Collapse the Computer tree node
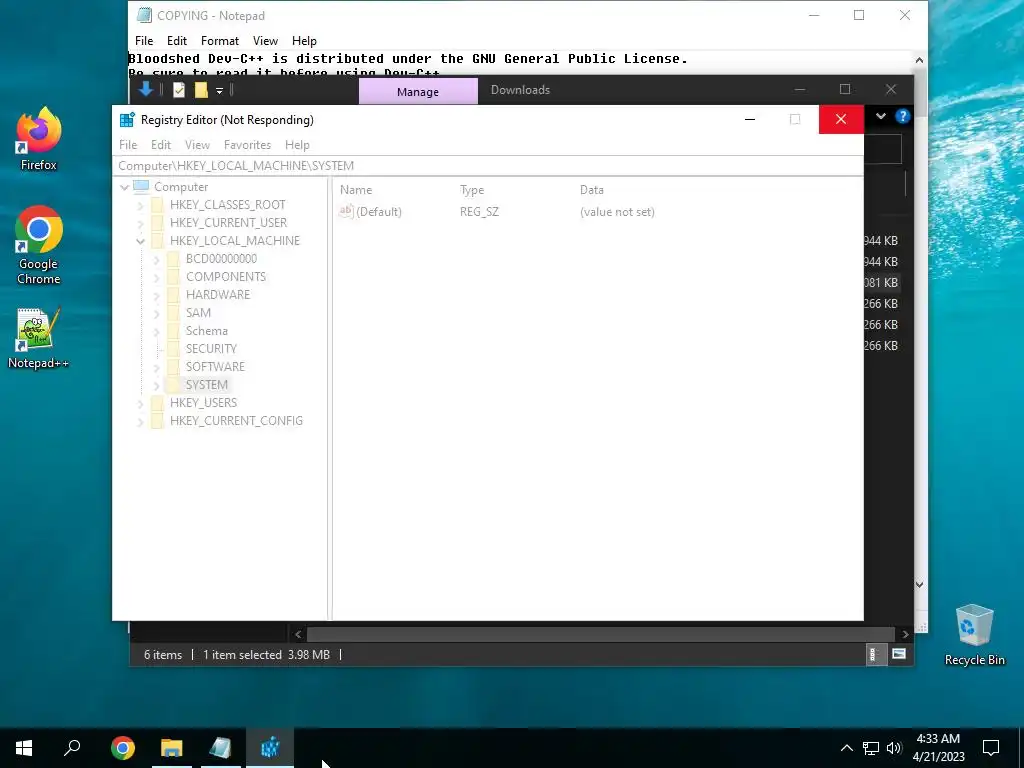This screenshot has width=1024, height=768. point(124,187)
